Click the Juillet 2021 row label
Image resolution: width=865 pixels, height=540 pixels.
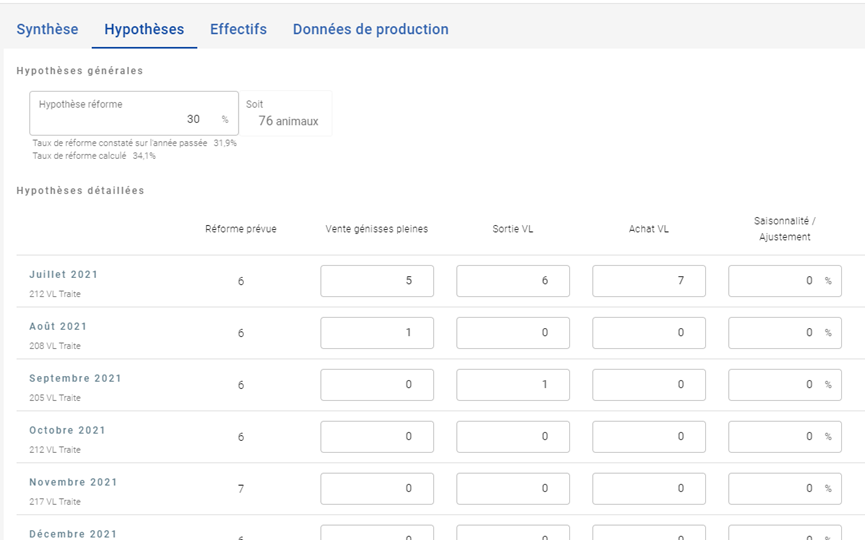[x=63, y=274]
